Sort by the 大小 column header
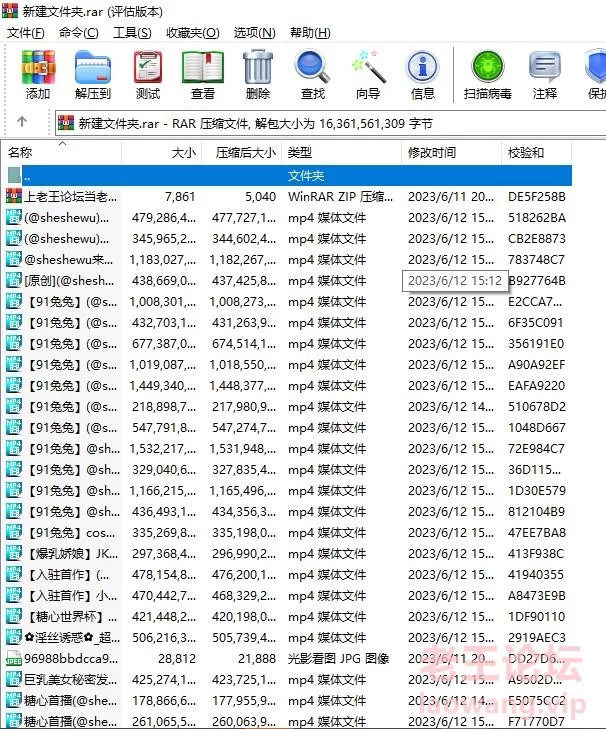Viewport: 606px width, 729px height. pyautogui.click(x=161, y=152)
